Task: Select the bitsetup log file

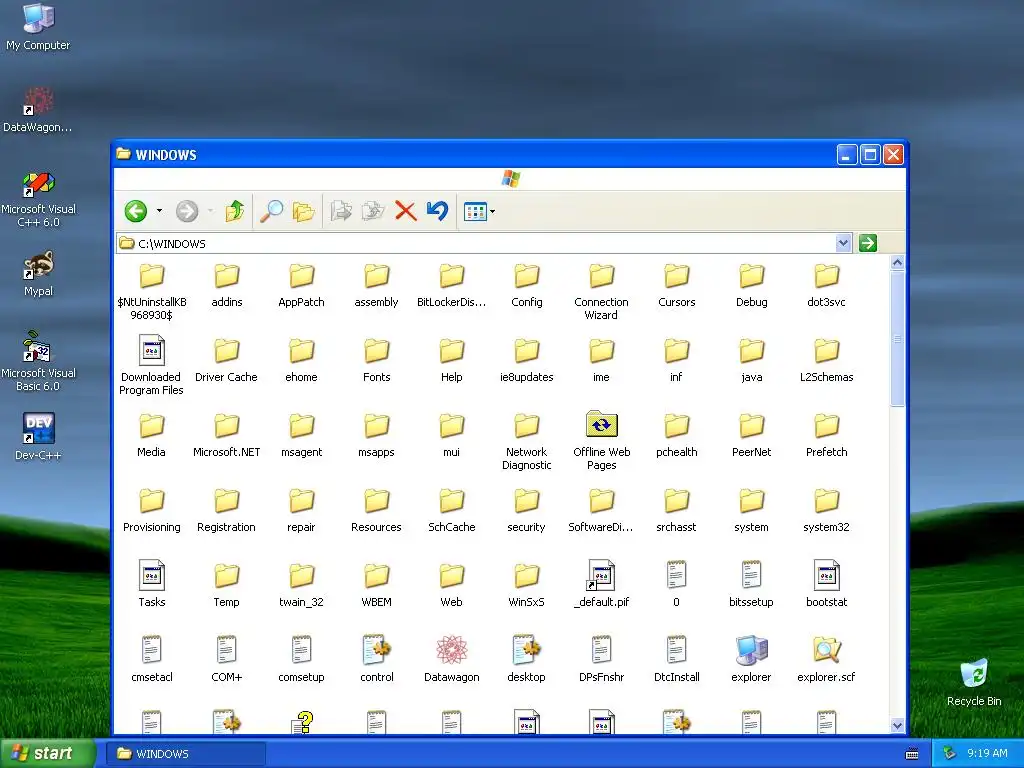Action: click(x=751, y=584)
